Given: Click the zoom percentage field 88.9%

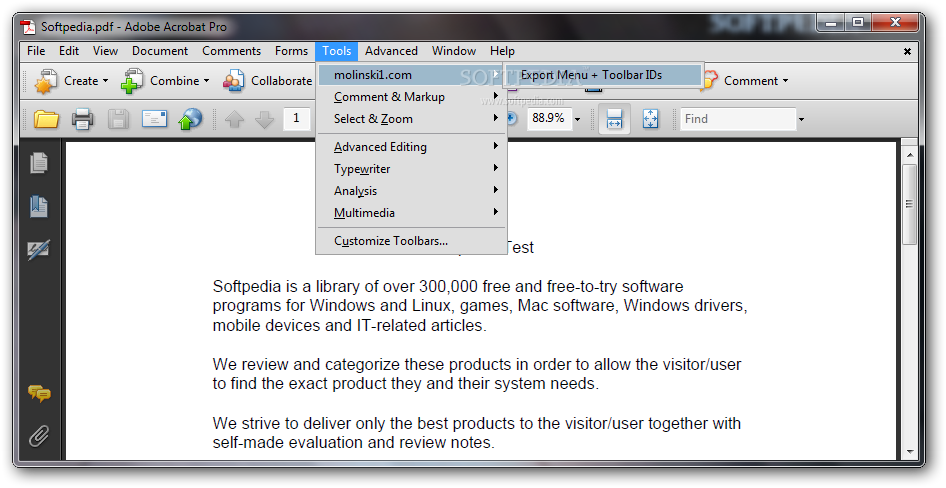Looking at the screenshot, I should pyautogui.click(x=548, y=119).
